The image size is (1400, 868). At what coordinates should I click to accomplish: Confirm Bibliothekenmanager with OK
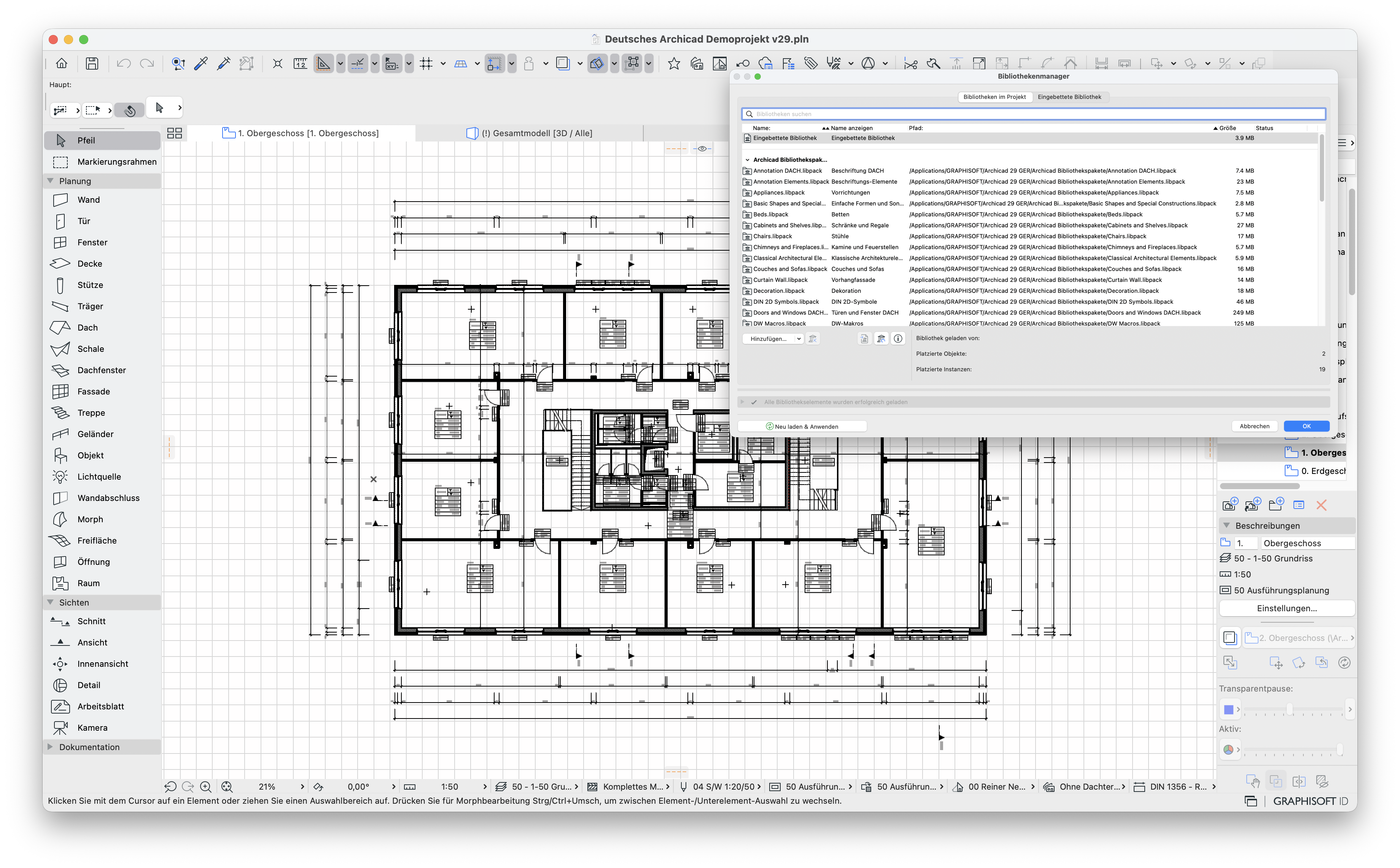[x=1306, y=426]
